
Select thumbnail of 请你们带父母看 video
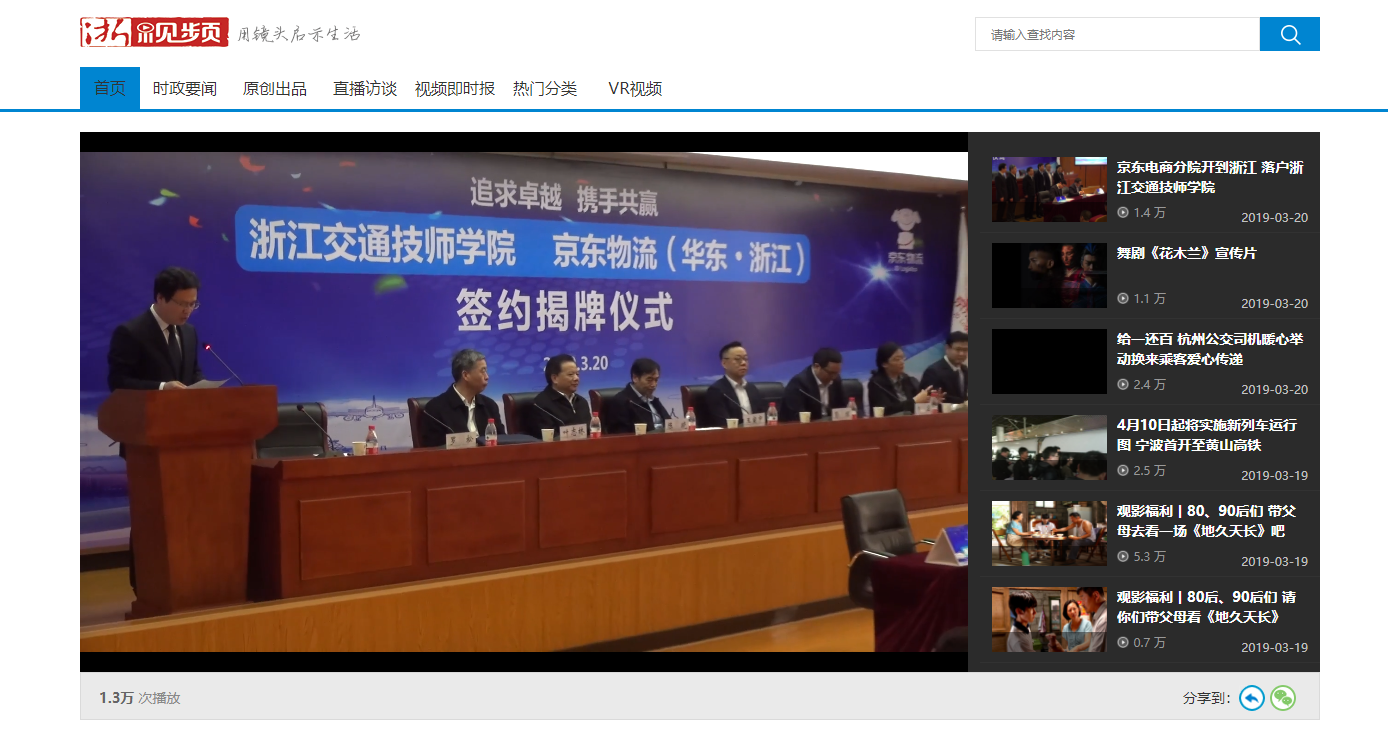[1049, 619]
